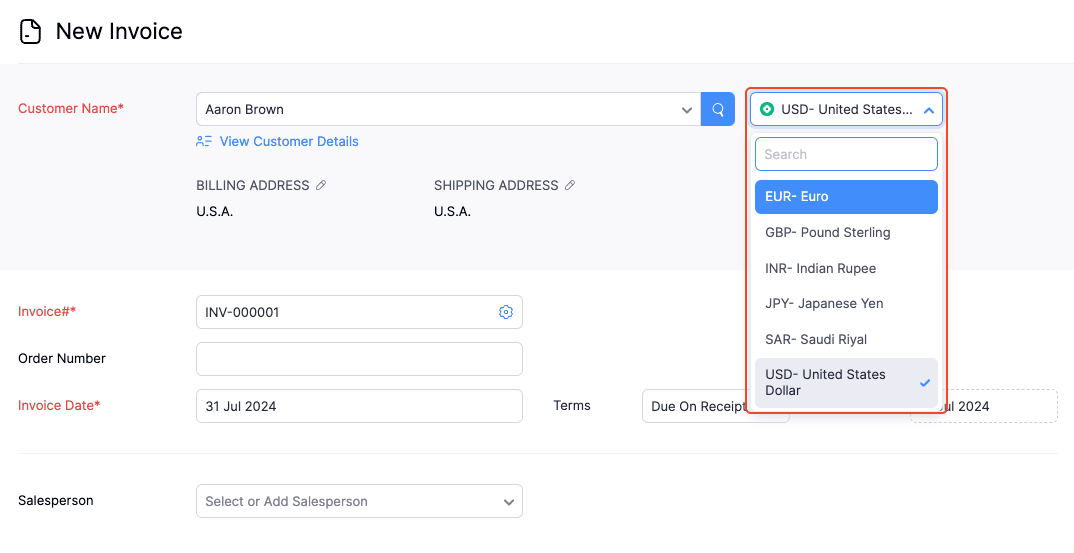
Task: Edit shipping address pencil icon
Action: point(570,185)
